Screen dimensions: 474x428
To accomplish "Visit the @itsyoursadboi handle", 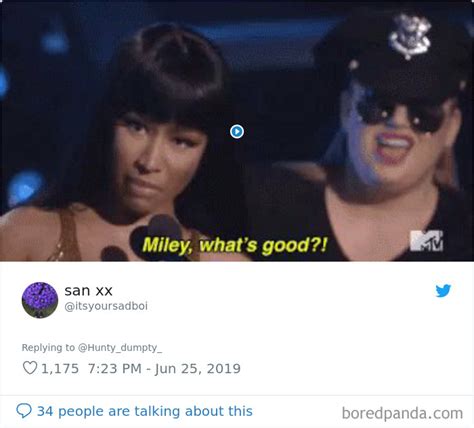I will tap(106, 306).
